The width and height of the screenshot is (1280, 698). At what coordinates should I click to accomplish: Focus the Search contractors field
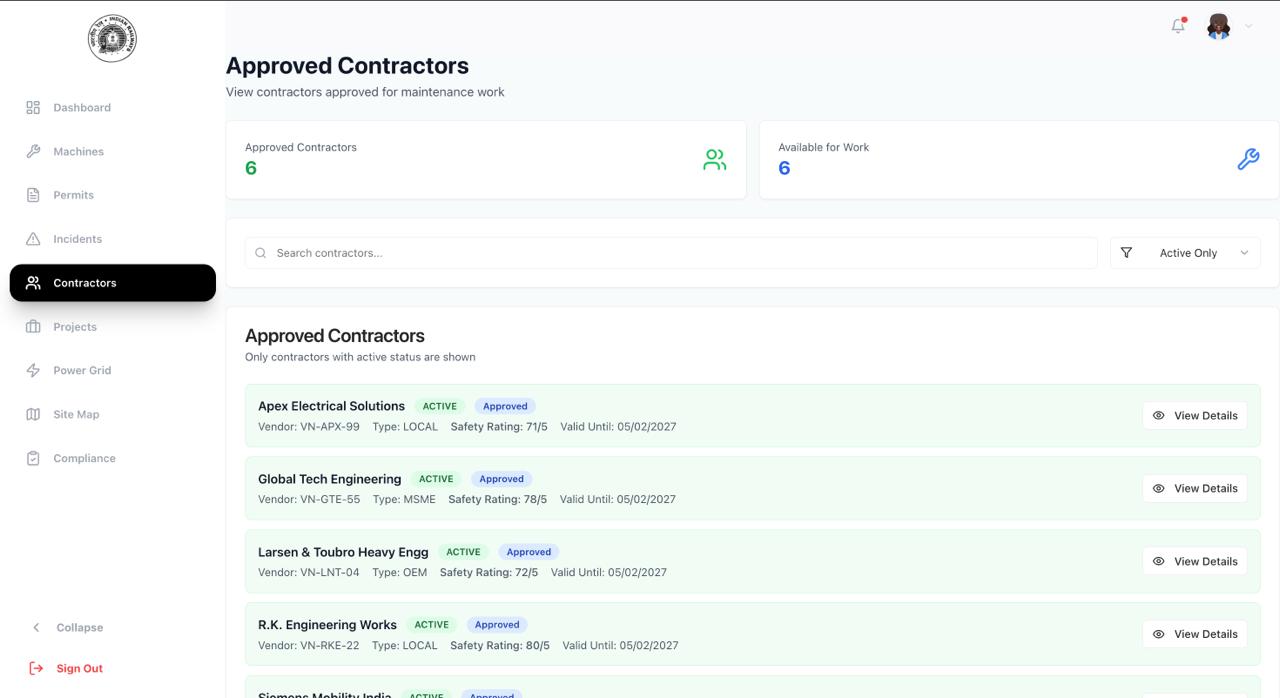[x=671, y=253]
